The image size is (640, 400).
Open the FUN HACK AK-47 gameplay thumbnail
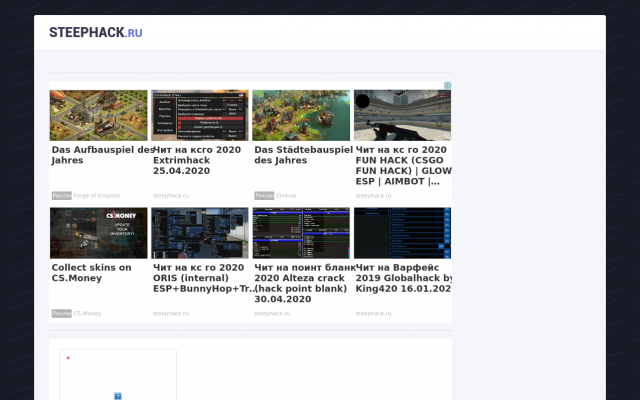click(402, 116)
